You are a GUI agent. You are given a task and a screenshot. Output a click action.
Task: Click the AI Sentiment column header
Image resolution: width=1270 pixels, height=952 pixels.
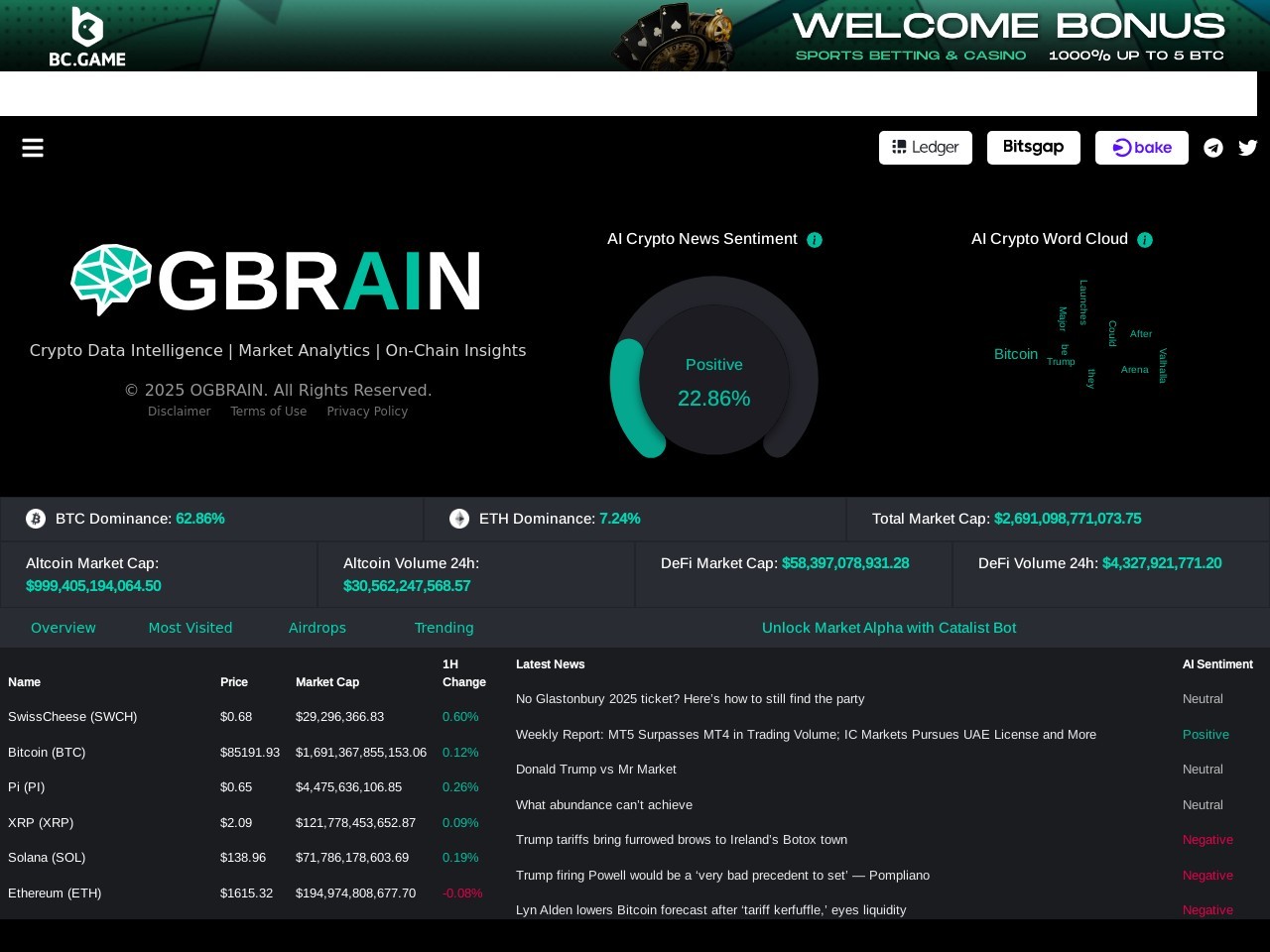1217,664
